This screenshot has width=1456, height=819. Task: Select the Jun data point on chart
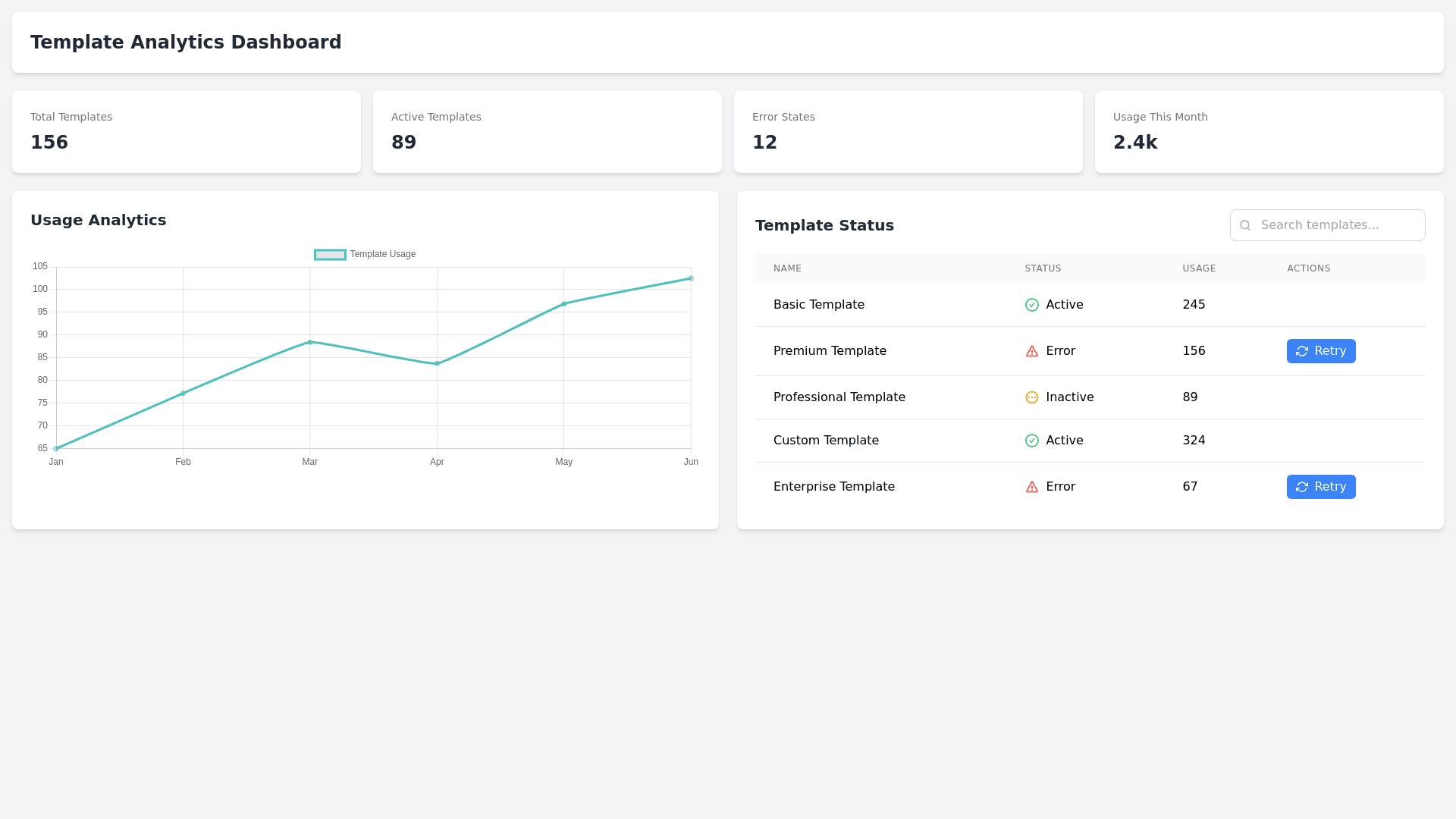(x=691, y=278)
